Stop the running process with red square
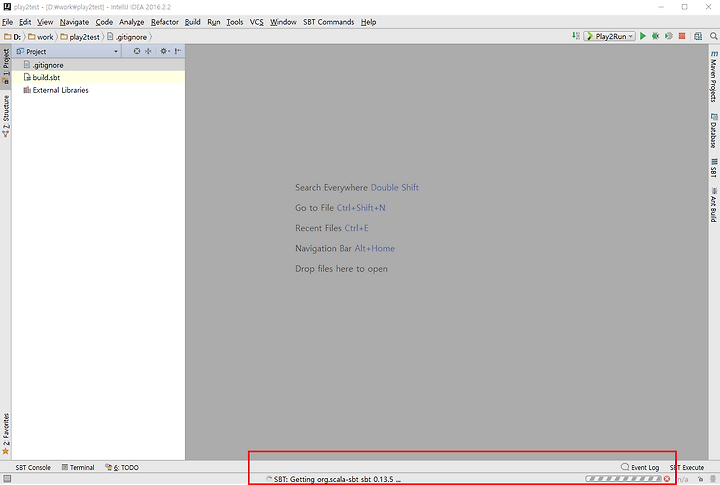The image size is (720, 485). 682,36
